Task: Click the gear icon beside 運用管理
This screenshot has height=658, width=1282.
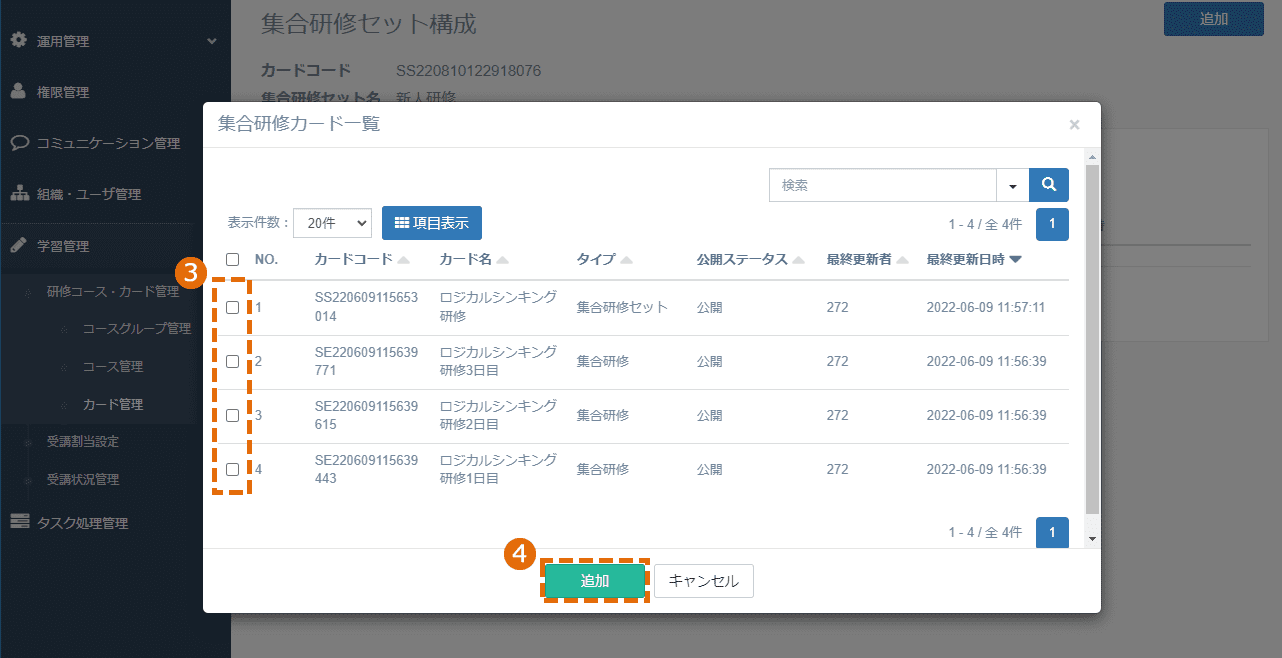Action: pyautogui.click(x=18, y=41)
